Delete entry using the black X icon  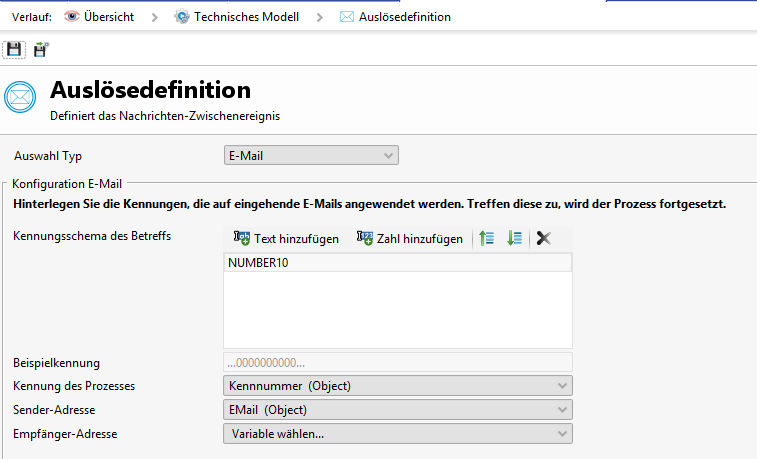click(543, 238)
